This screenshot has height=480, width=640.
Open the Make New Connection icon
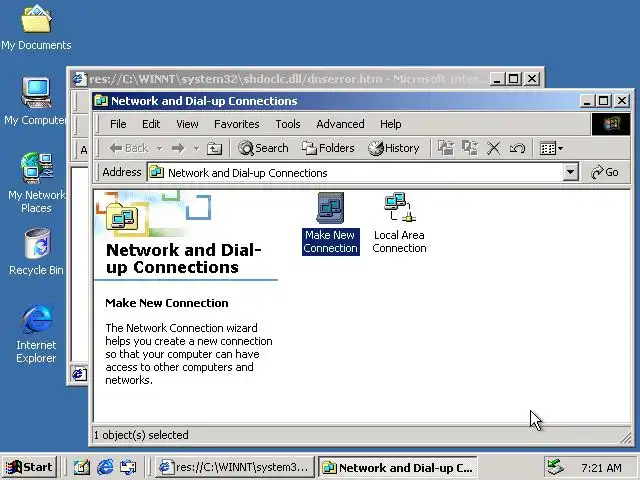(x=330, y=223)
